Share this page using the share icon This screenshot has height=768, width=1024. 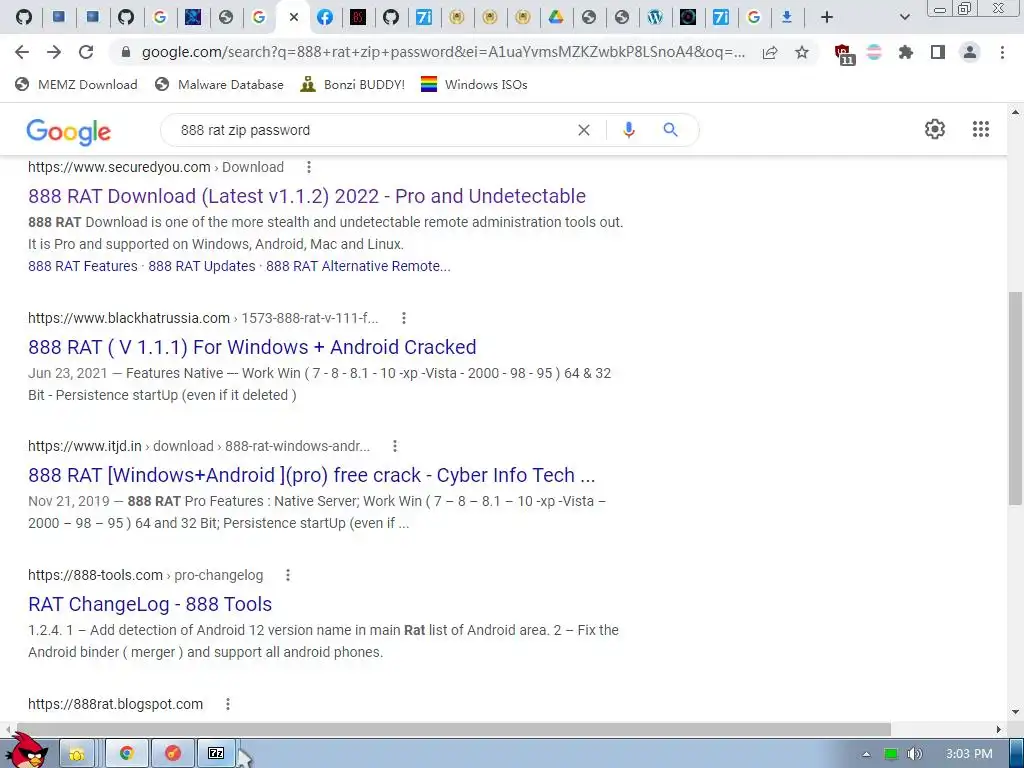(x=770, y=53)
